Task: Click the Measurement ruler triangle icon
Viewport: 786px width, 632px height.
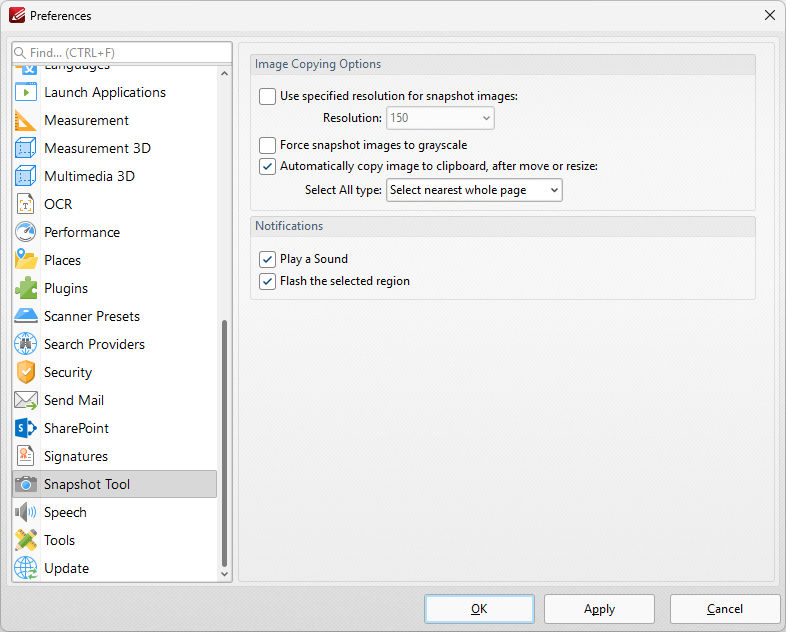Action: point(26,120)
